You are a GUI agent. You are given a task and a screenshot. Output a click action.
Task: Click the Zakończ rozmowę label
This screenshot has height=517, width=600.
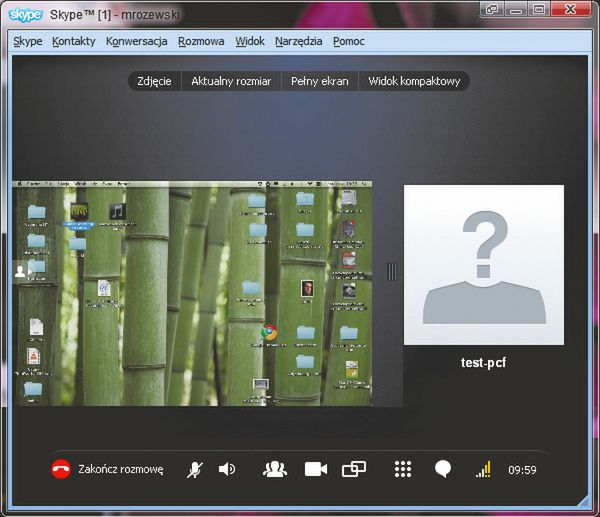point(121,469)
